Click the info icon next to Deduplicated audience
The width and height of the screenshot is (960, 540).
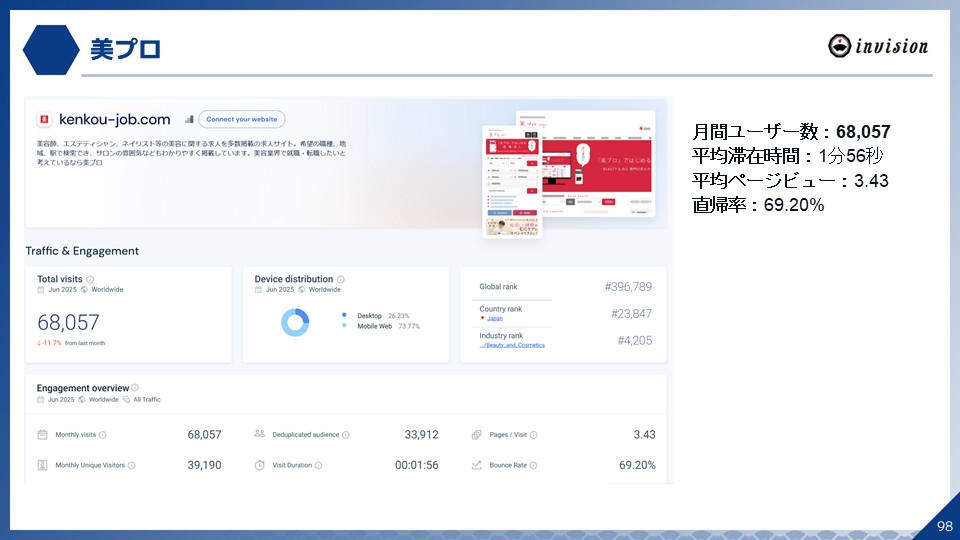(345, 435)
